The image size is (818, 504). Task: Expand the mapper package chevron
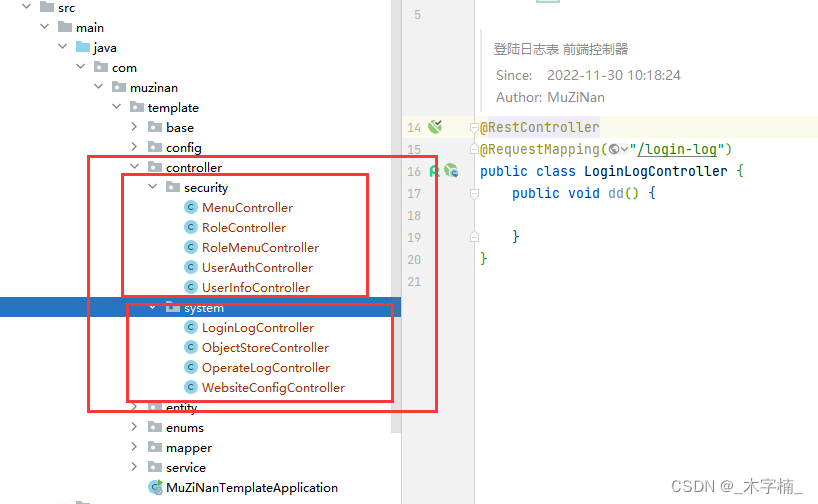134,447
